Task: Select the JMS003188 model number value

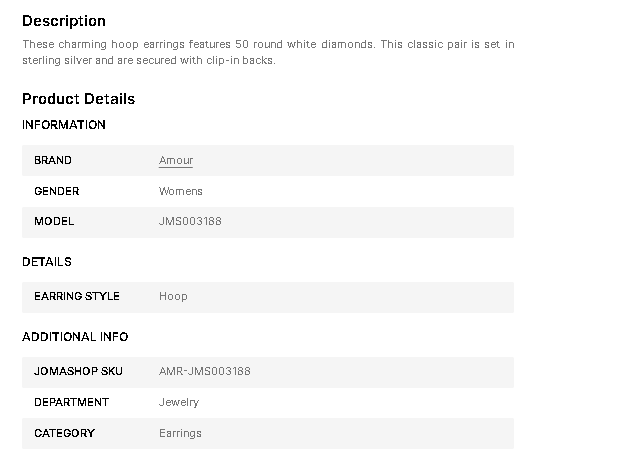Action: [190, 221]
